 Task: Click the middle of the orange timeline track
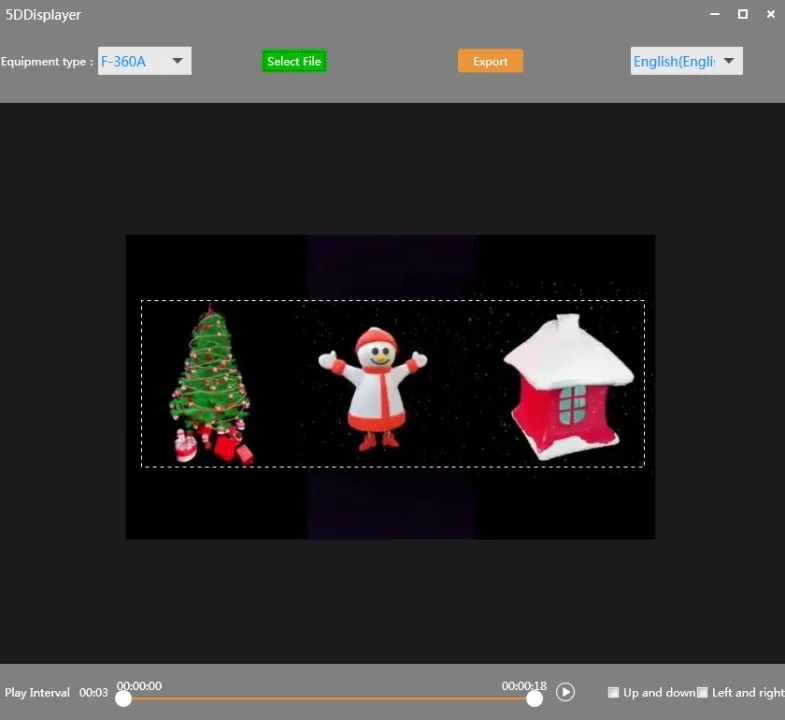point(329,698)
